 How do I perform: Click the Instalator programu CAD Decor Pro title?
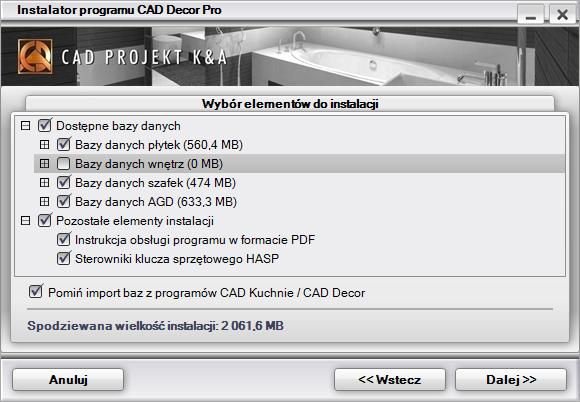[119, 10]
